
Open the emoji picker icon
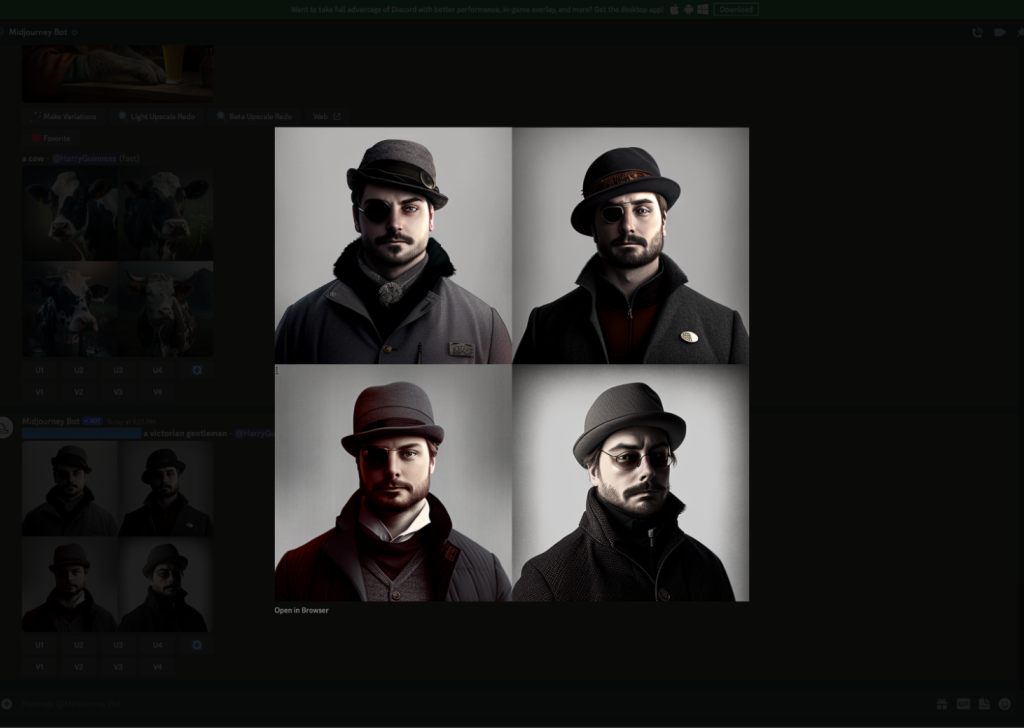(1005, 704)
